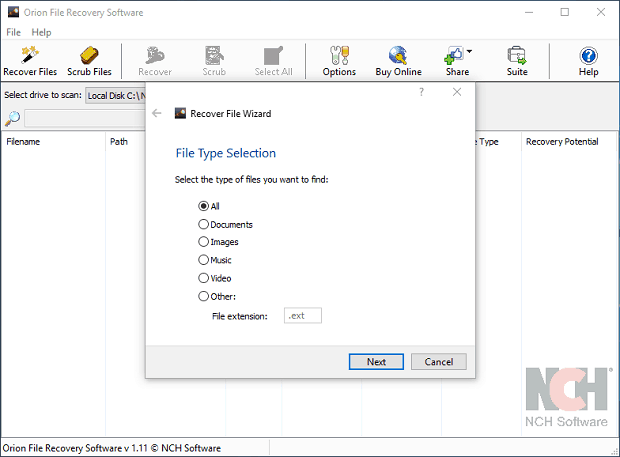The image size is (620, 457).
Task: Click the grayed Scrub toolbar icon
Action: [214, 55]
